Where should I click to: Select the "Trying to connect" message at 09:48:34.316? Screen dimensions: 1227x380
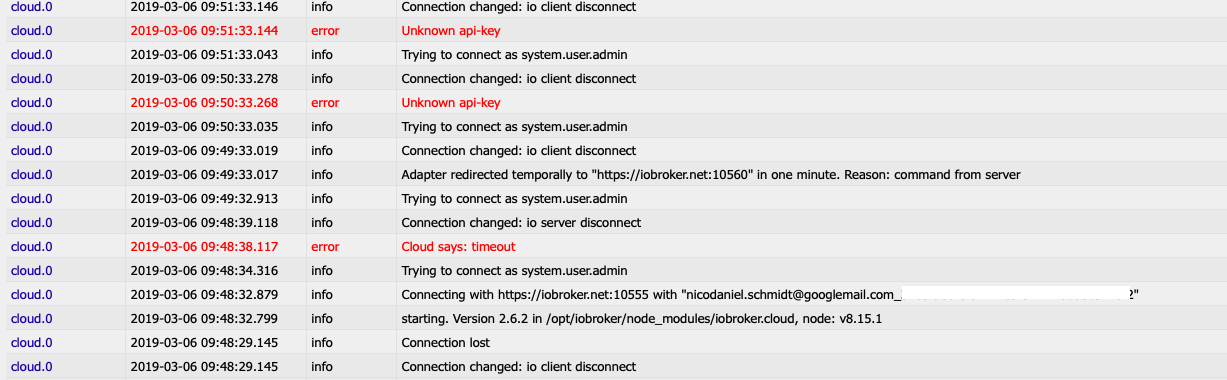[x=514, y=271]
